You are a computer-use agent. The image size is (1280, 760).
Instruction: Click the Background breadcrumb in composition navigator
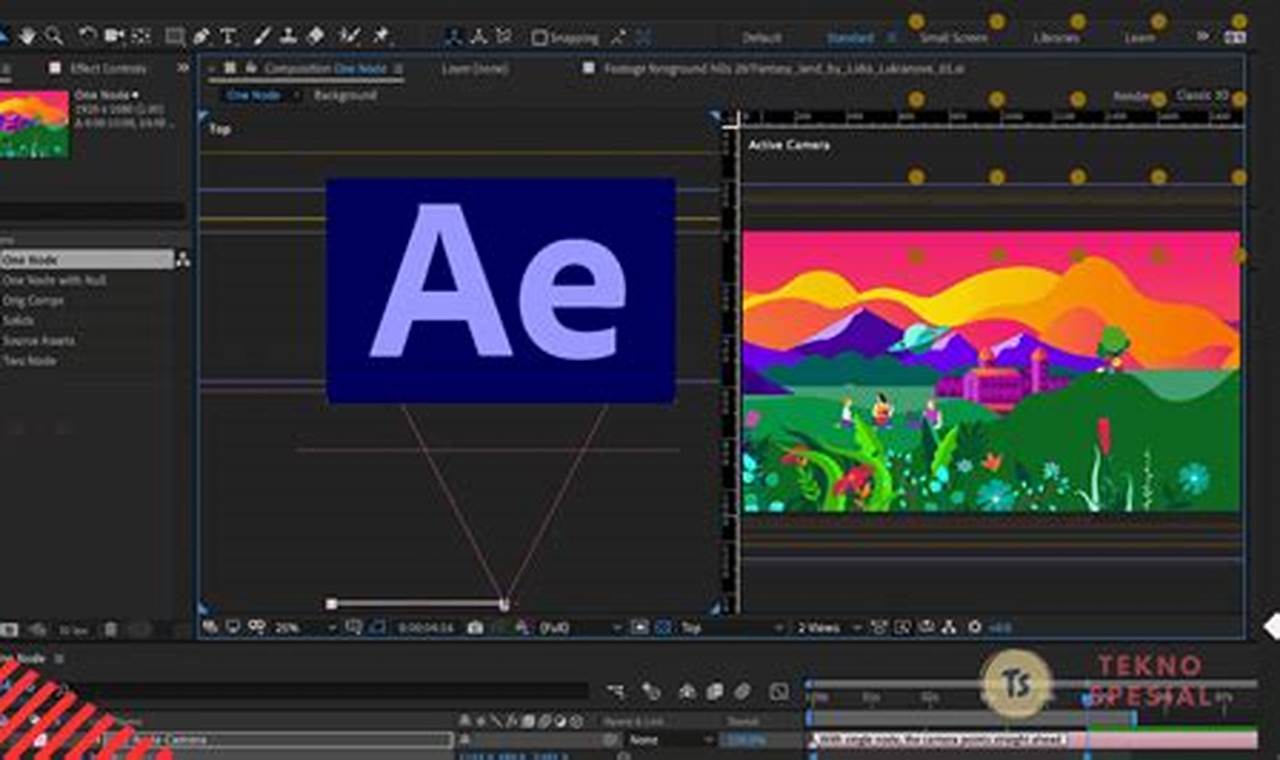tap(345, 95)
